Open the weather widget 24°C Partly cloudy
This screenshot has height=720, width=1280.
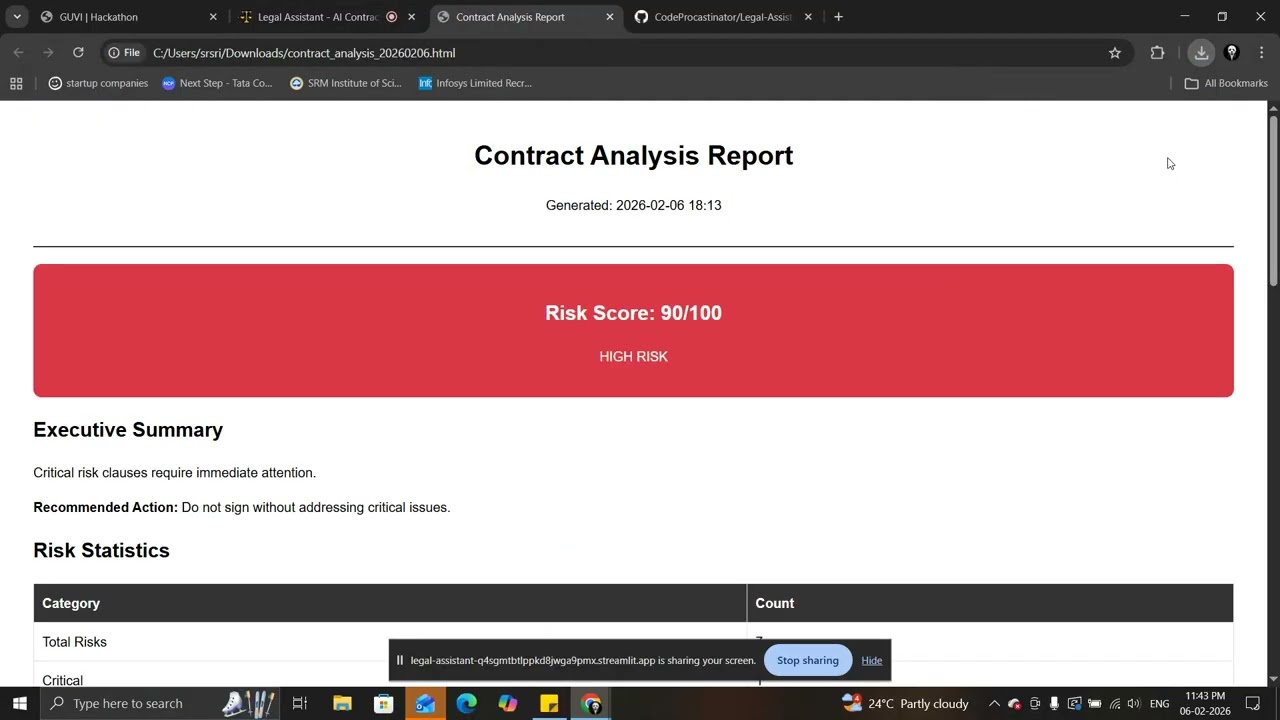[x=906, y=703]
